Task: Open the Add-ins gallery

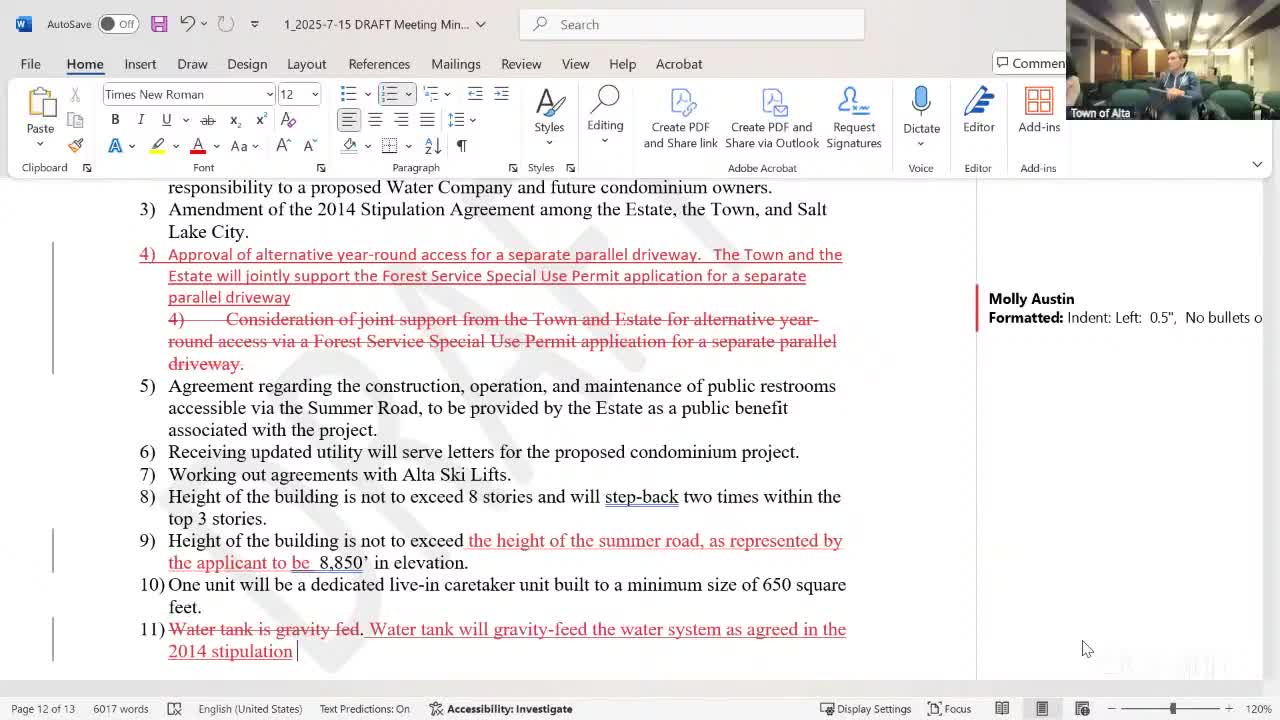Action: (1038, 112)
